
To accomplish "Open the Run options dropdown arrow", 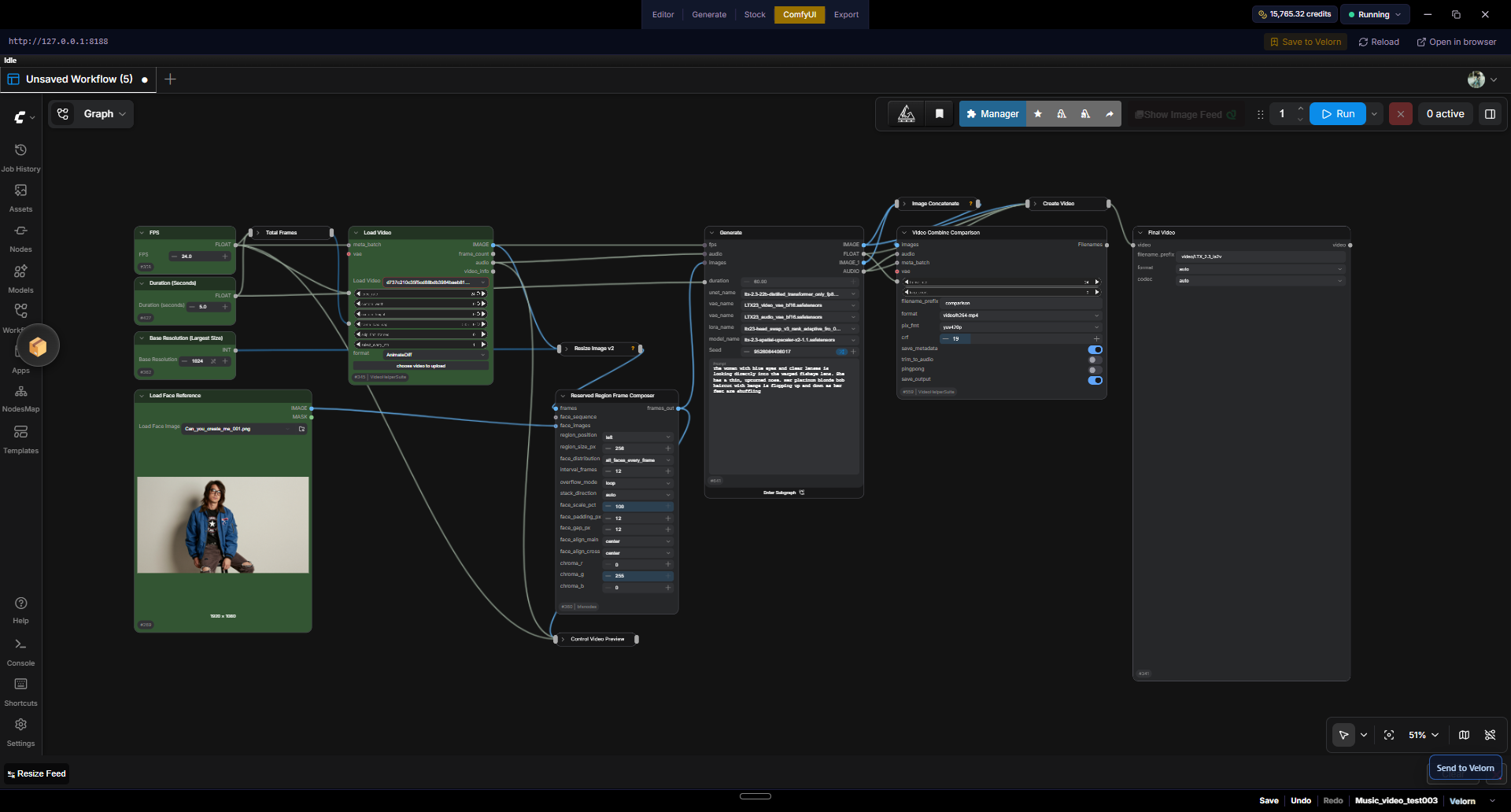I will [x=1374, y=114].
